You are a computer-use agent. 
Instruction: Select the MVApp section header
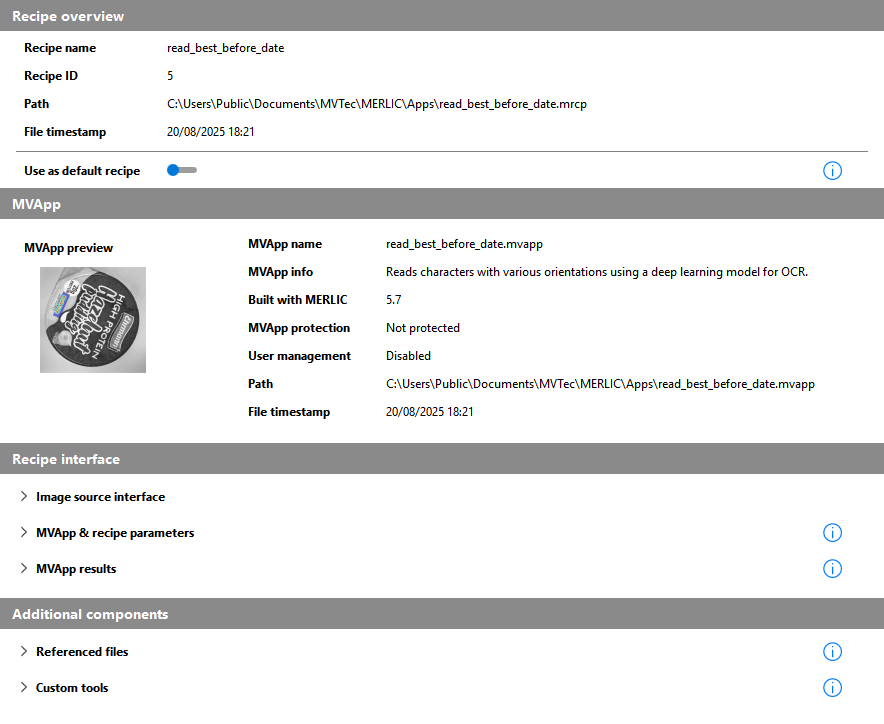click(36, 204)
